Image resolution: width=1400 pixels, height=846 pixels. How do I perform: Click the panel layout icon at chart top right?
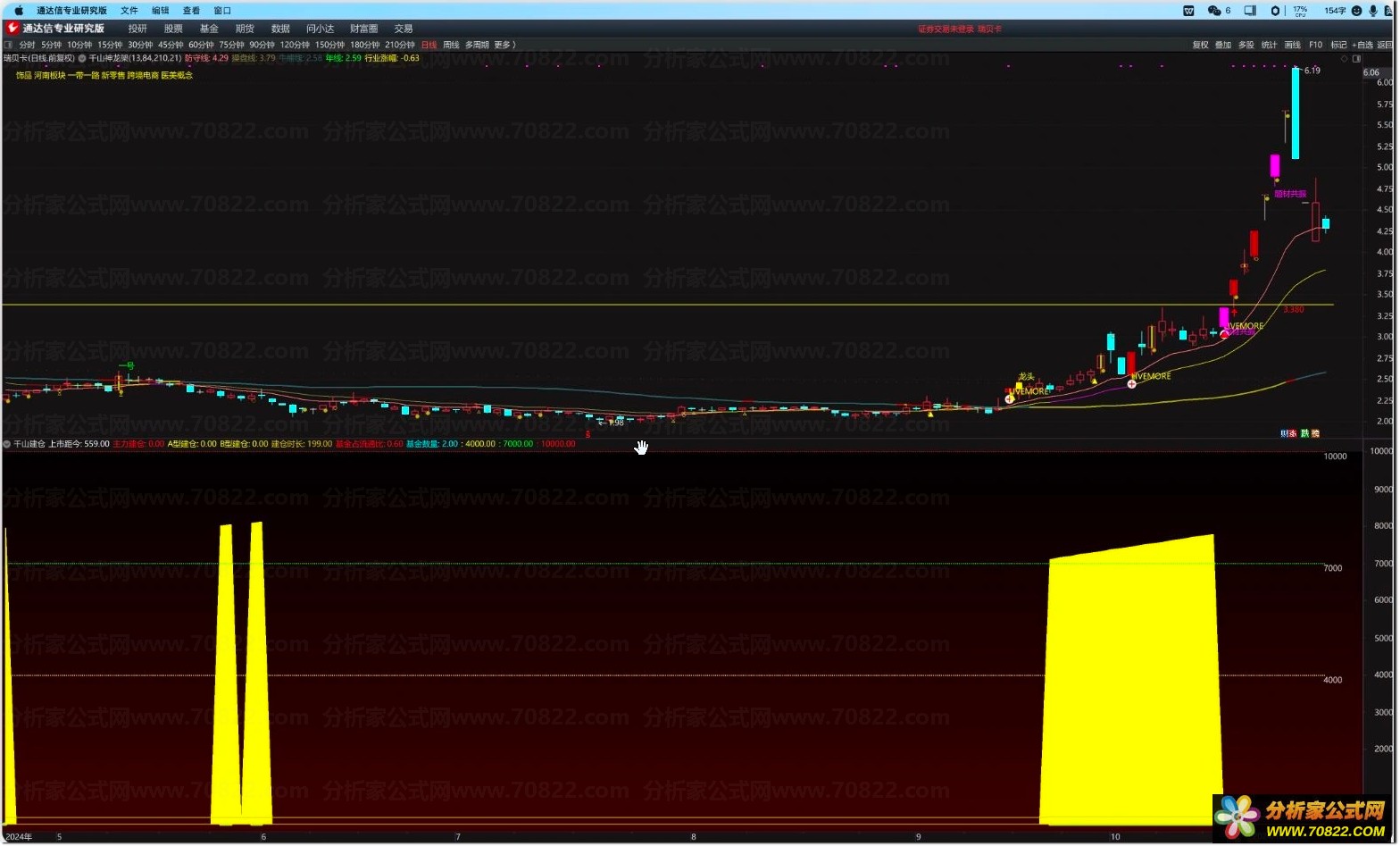[x=1357, y=59]
